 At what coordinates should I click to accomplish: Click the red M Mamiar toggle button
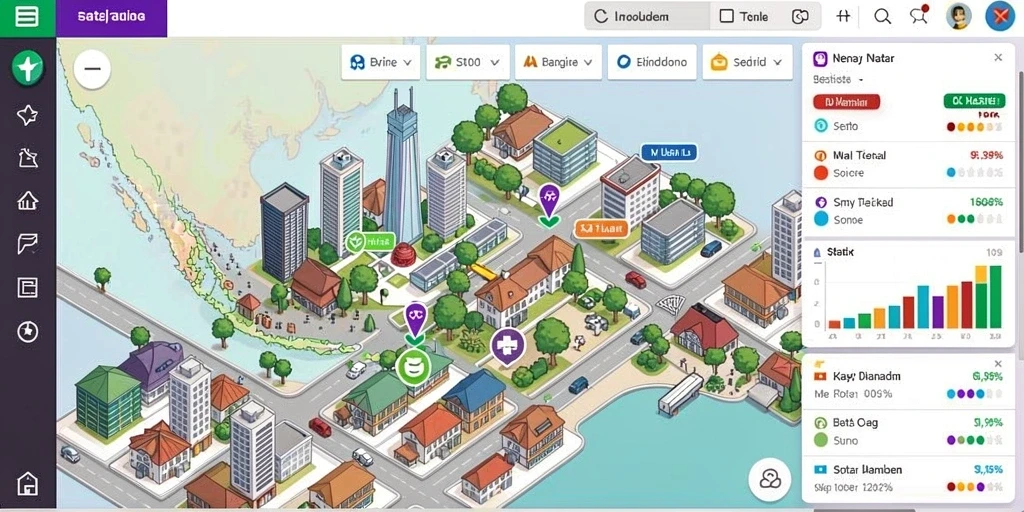[x=846, y=102]
